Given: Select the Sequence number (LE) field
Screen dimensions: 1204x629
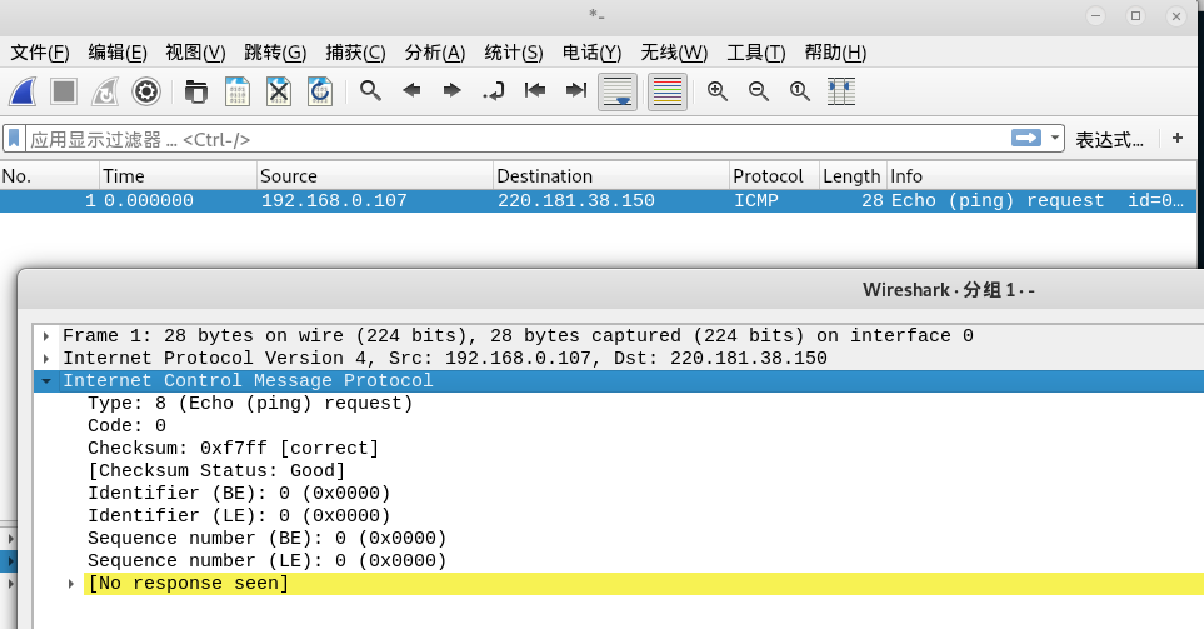Looking at the screenshot, I should coord(267,560).
